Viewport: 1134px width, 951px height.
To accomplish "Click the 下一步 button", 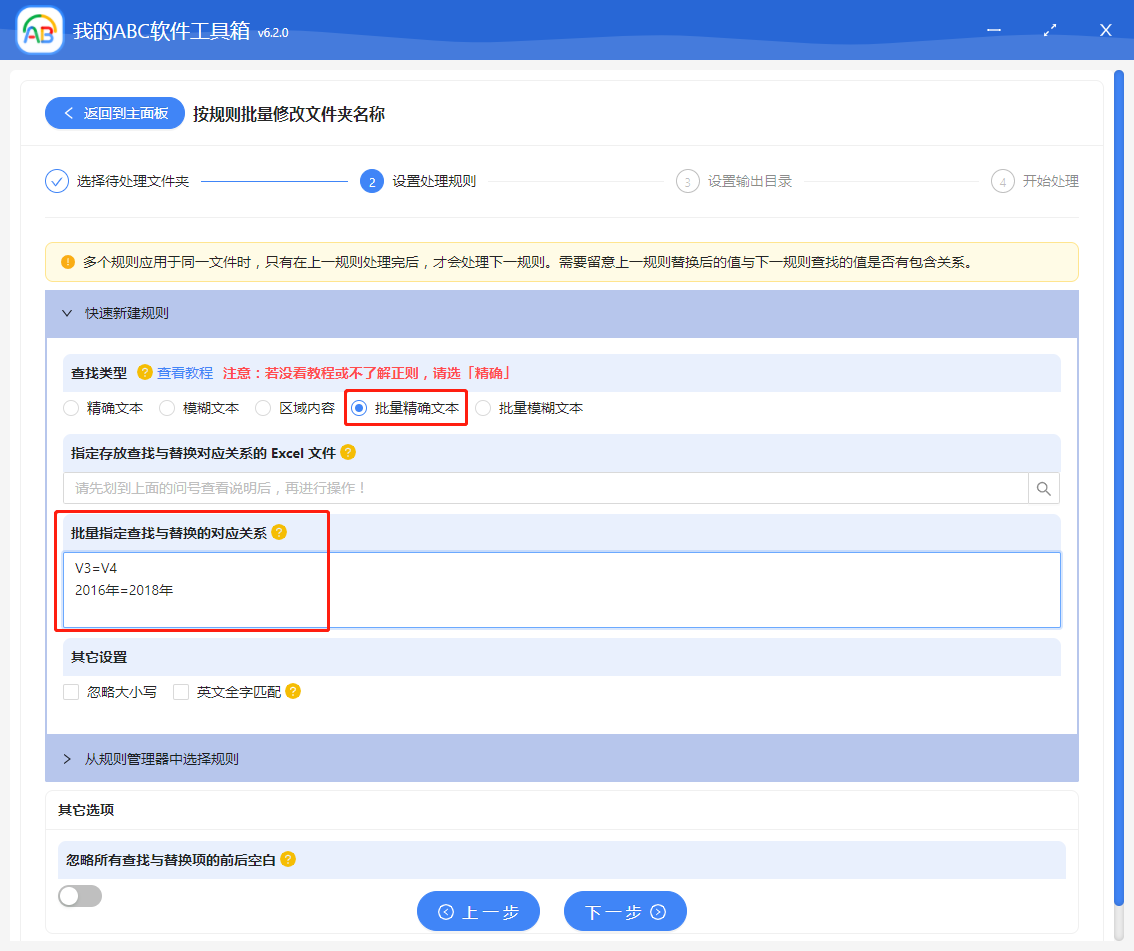I will pos(625,911).
